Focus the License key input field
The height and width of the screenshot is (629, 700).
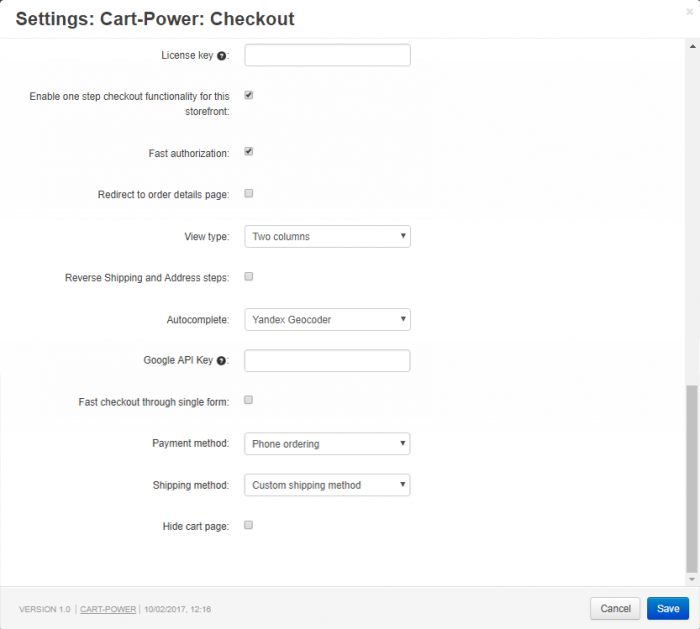click(x=327, y=55)
